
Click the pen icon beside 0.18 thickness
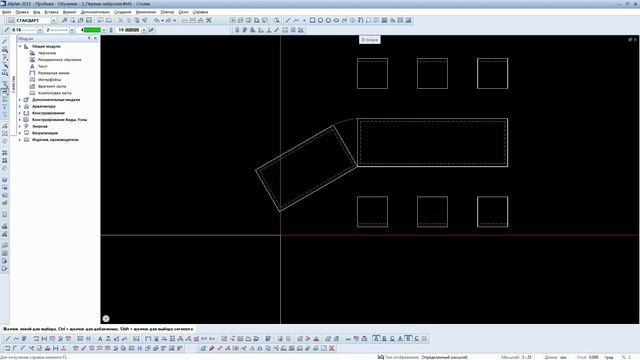(x=7, y=30)
